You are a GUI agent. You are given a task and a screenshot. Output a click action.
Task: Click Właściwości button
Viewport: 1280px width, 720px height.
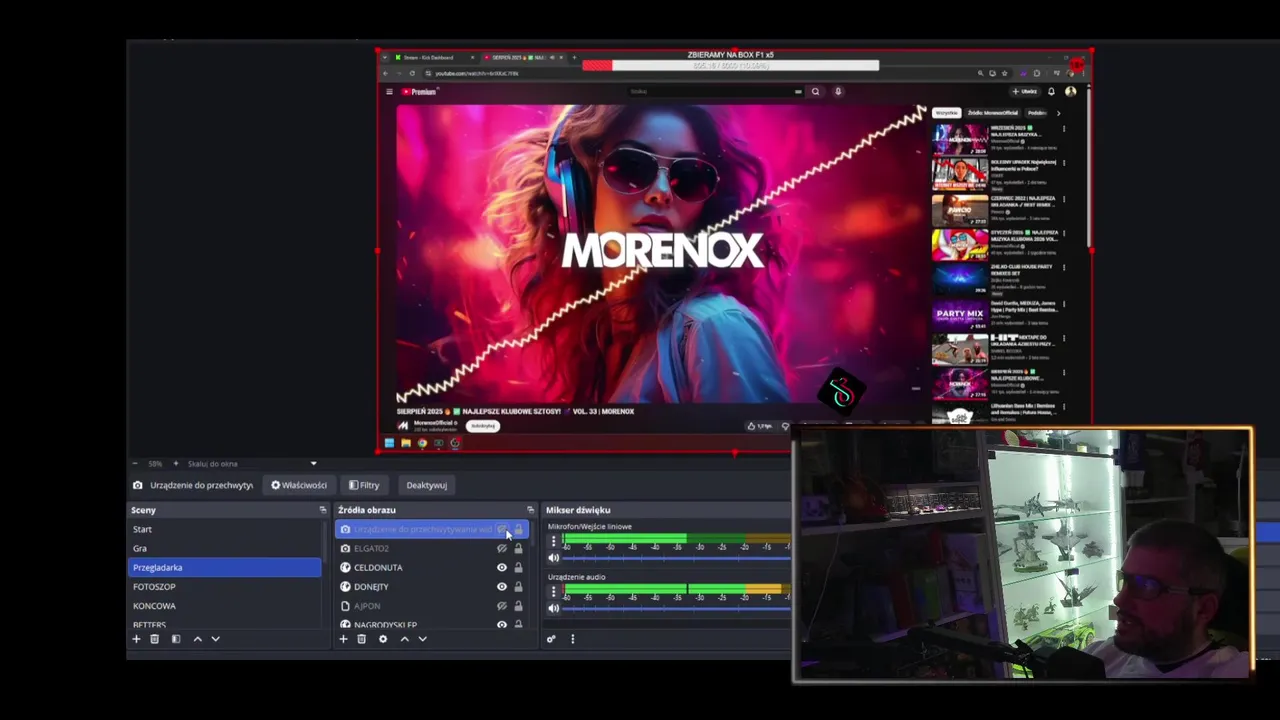(299, 485)
